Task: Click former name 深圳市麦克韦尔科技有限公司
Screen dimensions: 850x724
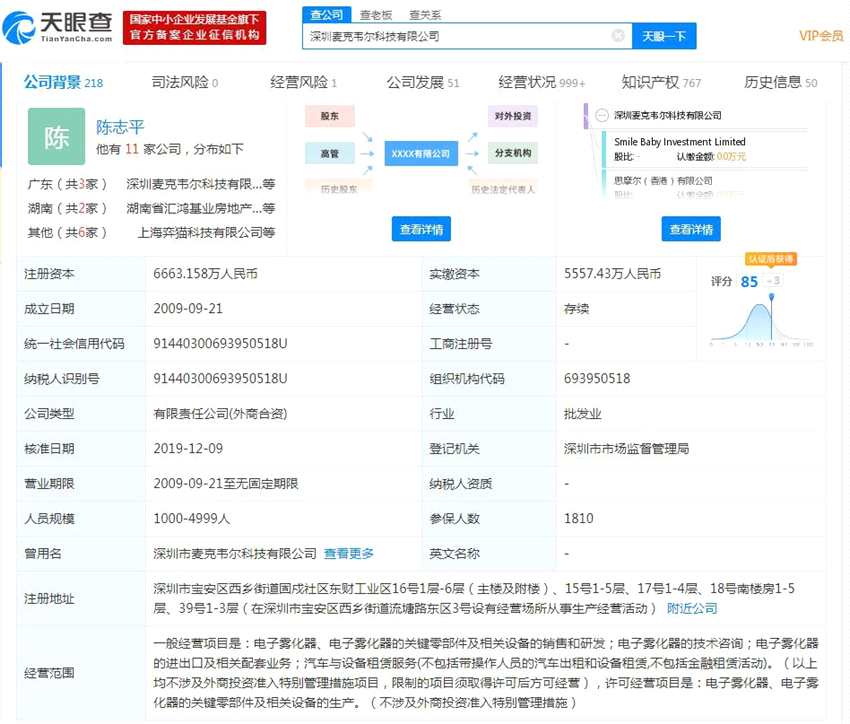Action: pos(235,553)
